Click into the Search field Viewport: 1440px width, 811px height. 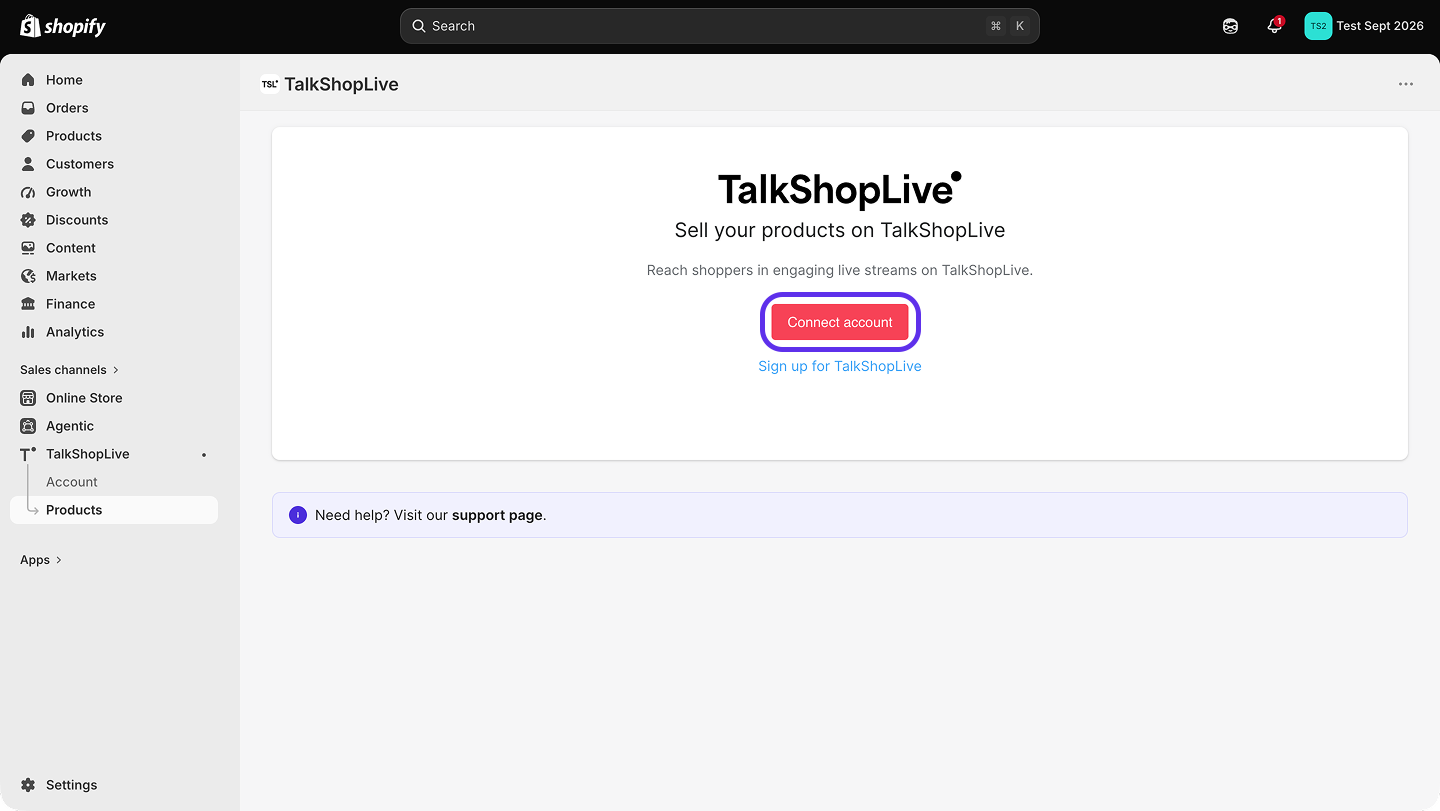(x=720, y=26)
